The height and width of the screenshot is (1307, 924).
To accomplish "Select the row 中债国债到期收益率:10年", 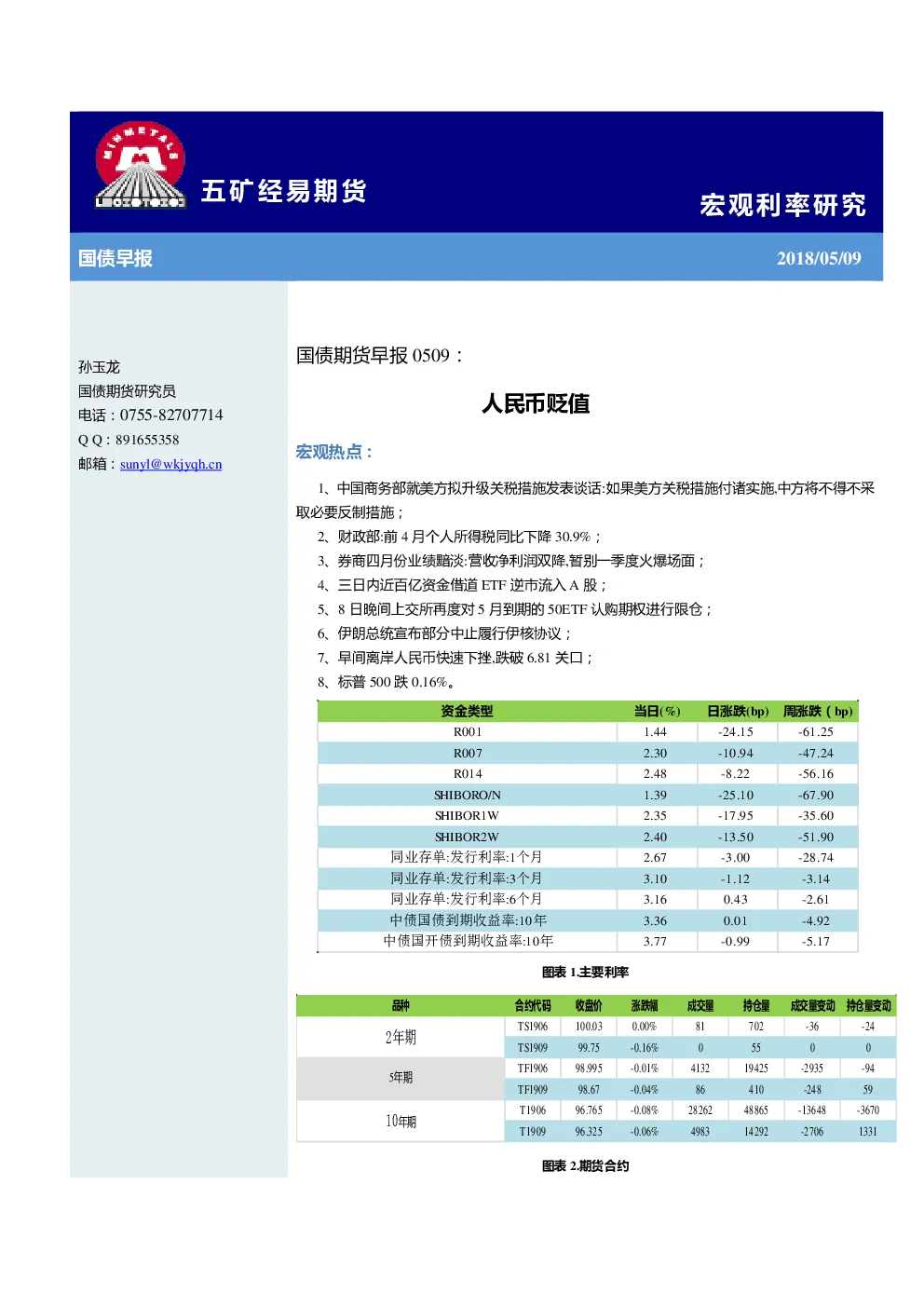I will pos(587,920).
